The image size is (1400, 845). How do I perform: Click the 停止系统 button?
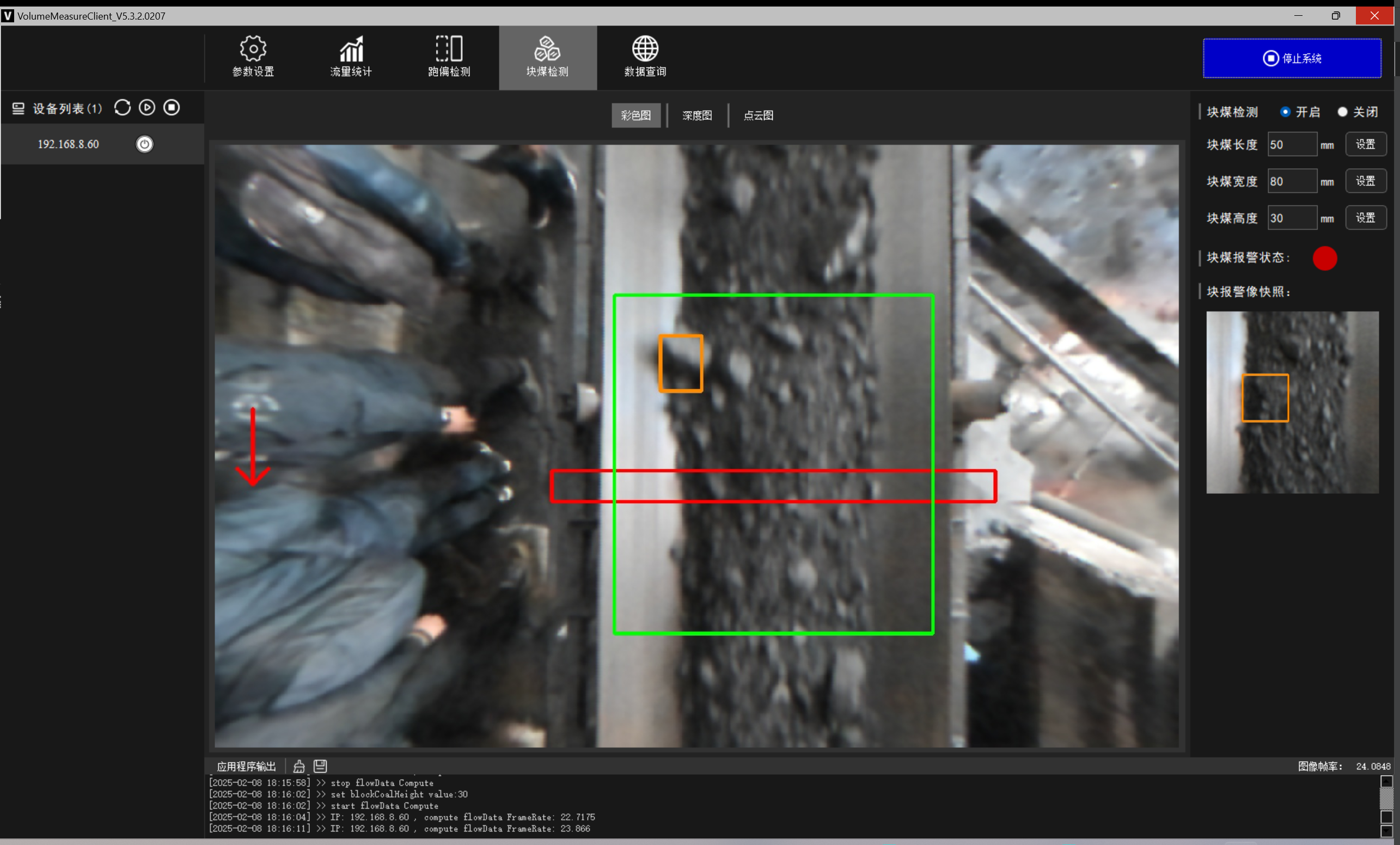[1292, 58]
